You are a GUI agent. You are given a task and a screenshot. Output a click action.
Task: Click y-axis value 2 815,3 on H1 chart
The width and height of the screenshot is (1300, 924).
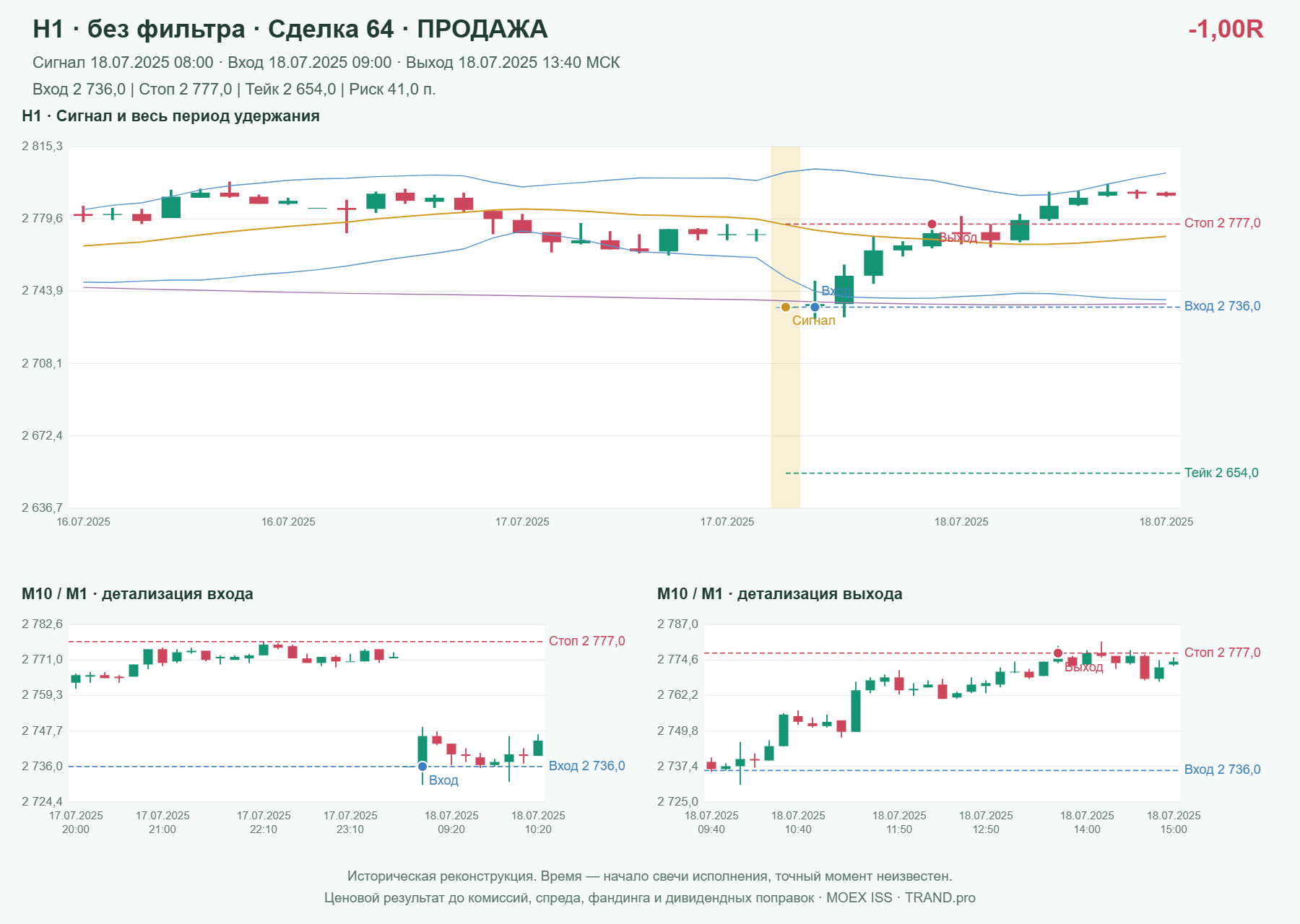(x=42, y=147)
